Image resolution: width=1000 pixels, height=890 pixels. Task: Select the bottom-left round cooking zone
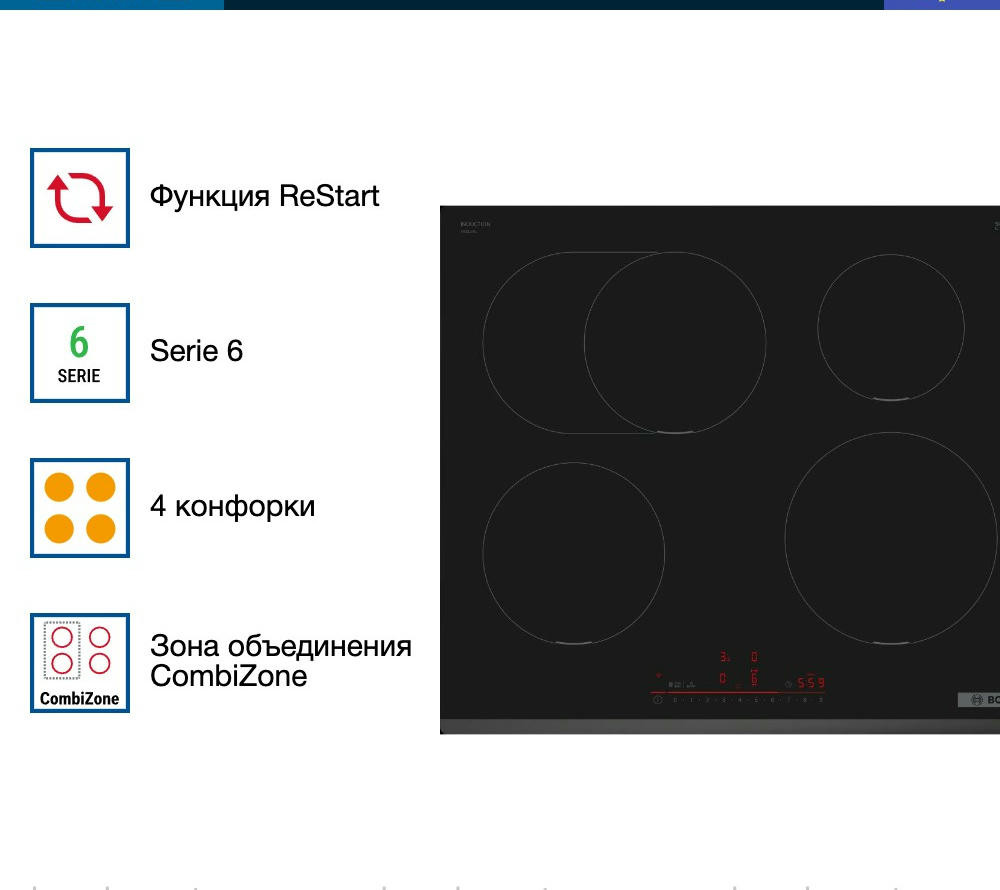tap(573, 553)
